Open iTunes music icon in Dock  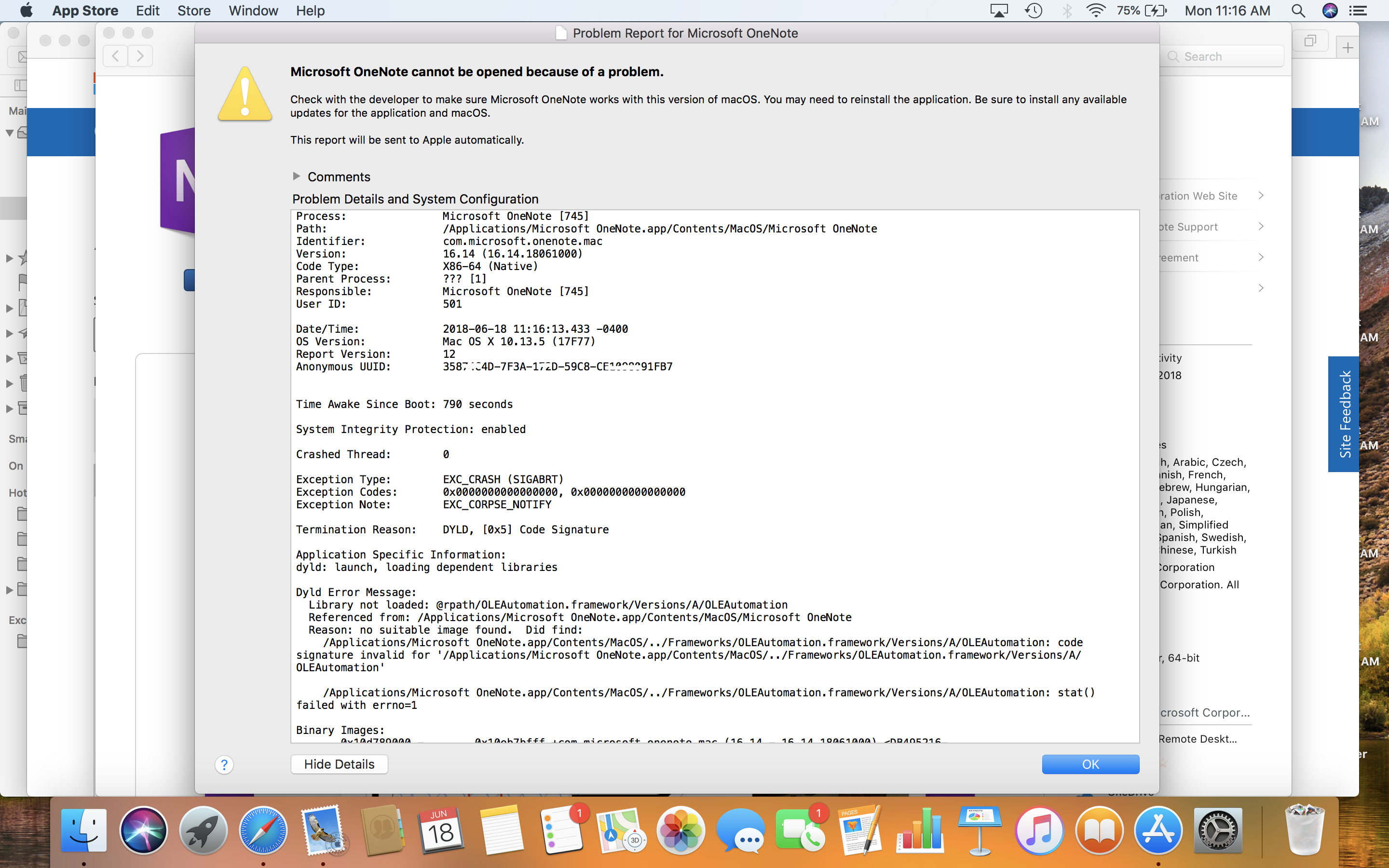1039,831
